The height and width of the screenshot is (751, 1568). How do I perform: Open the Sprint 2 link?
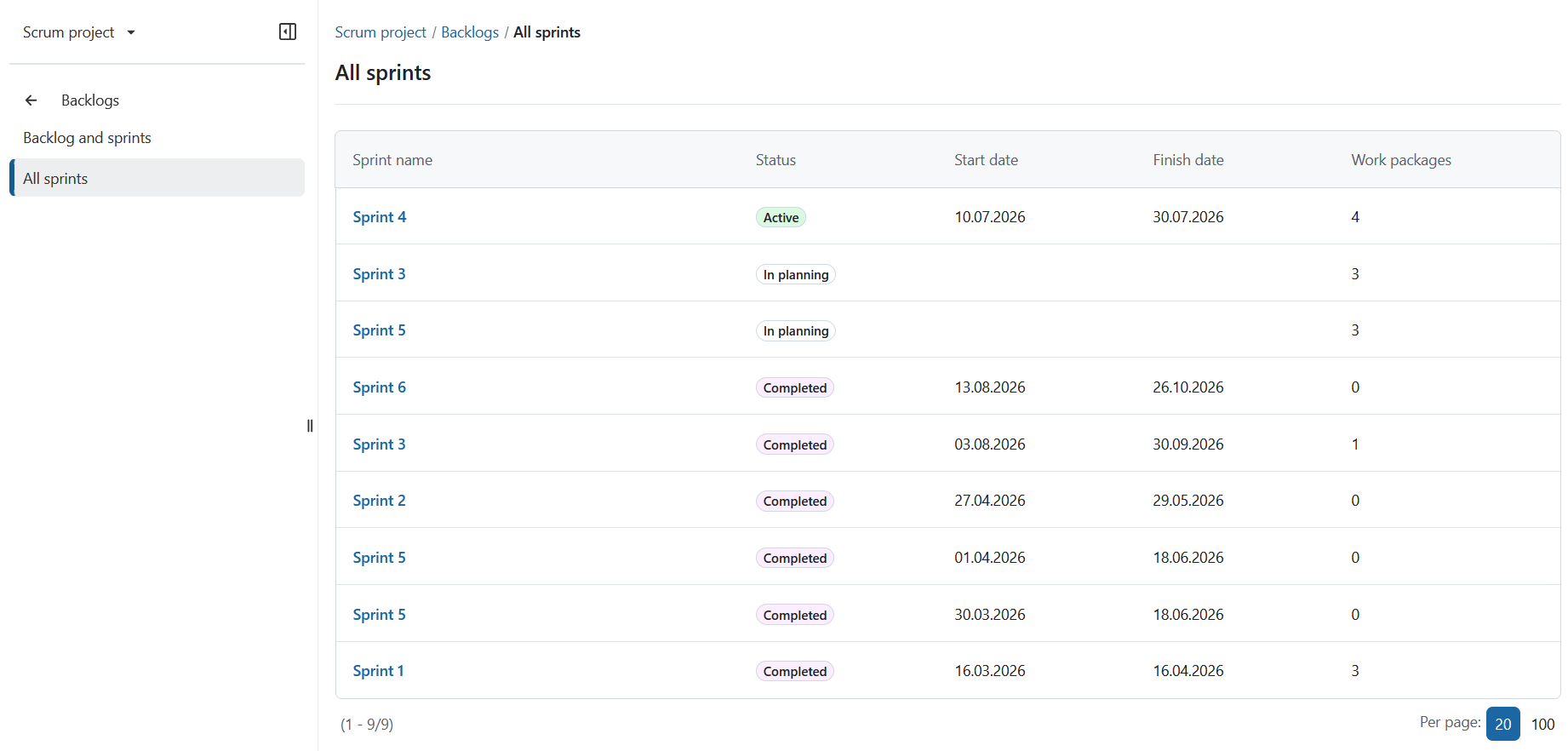click(379, 501)
